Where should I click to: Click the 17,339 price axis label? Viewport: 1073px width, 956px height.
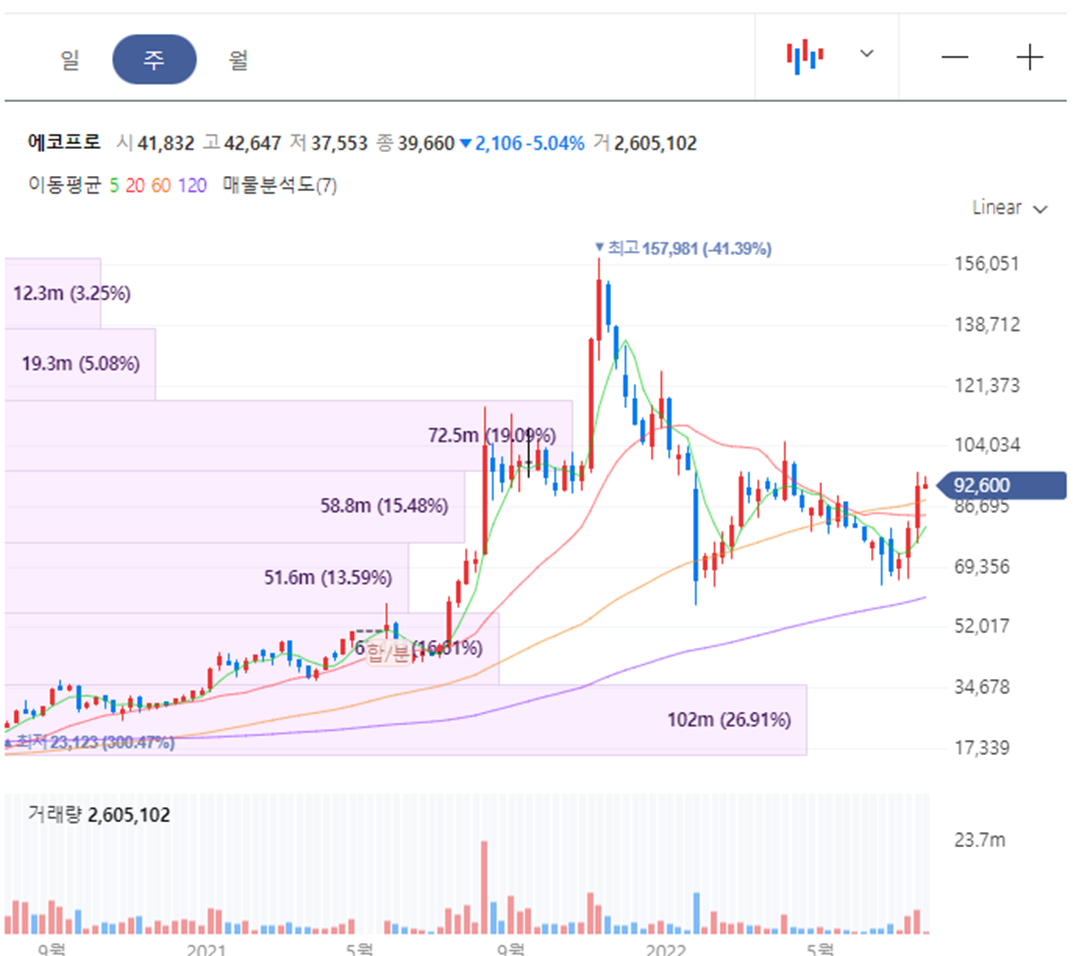point(982,748)
